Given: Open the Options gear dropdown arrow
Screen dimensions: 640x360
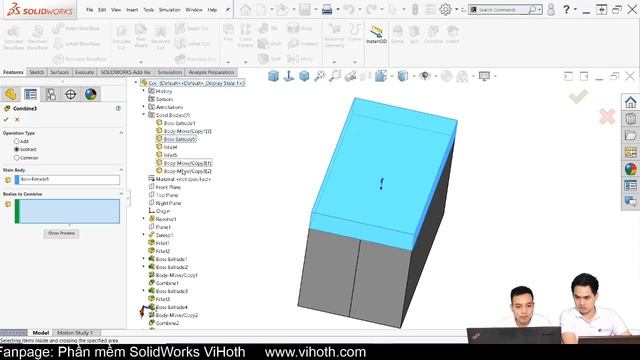Looking at the screenshot, I should (x=457, y=9).
